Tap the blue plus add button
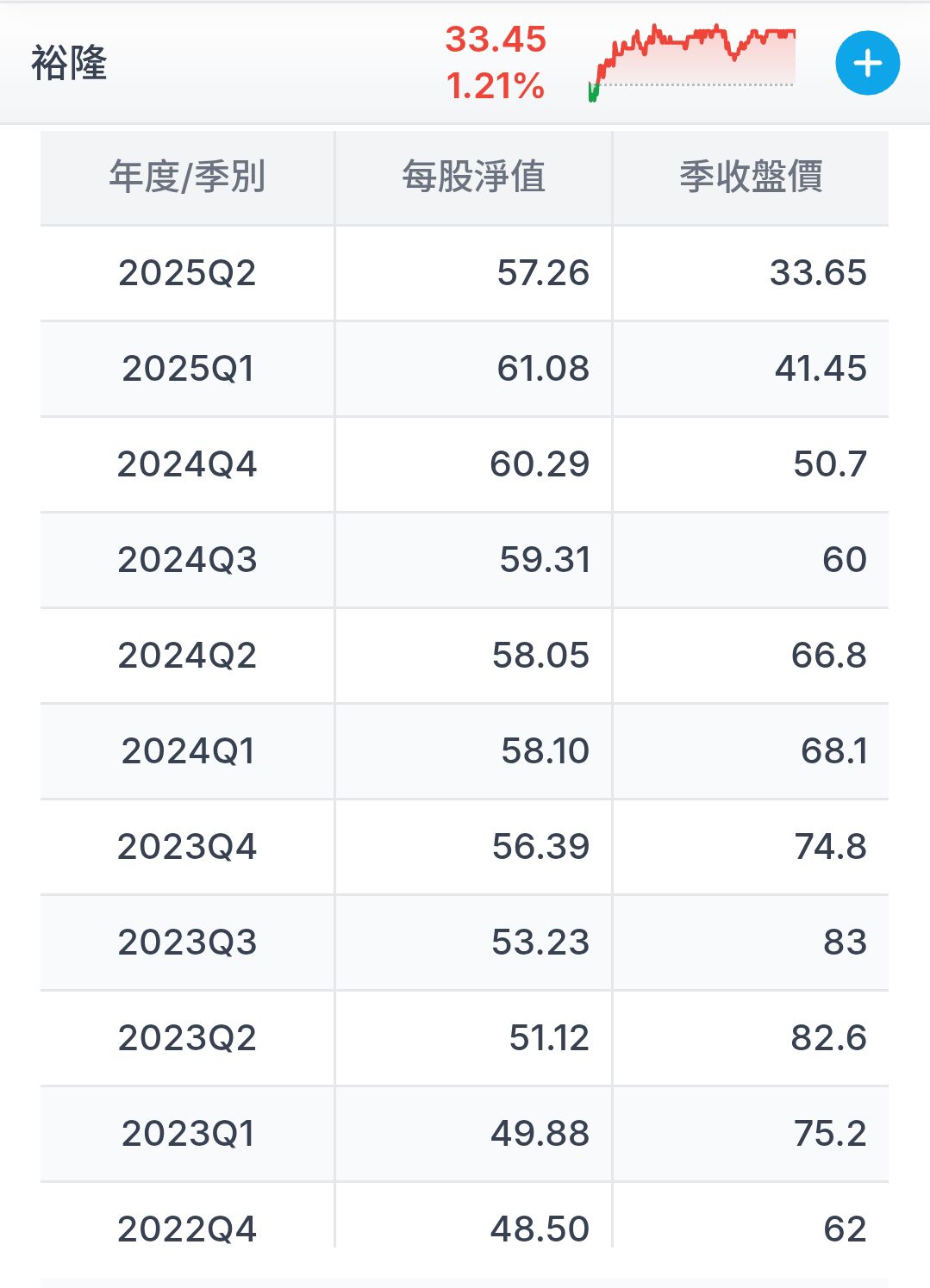 coord(867,63)
